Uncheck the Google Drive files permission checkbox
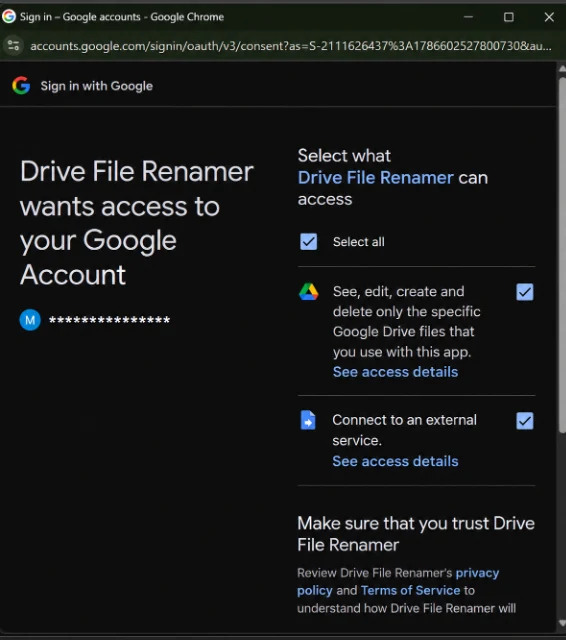This screenshot has width=566, height=640. tap(524, 292)
